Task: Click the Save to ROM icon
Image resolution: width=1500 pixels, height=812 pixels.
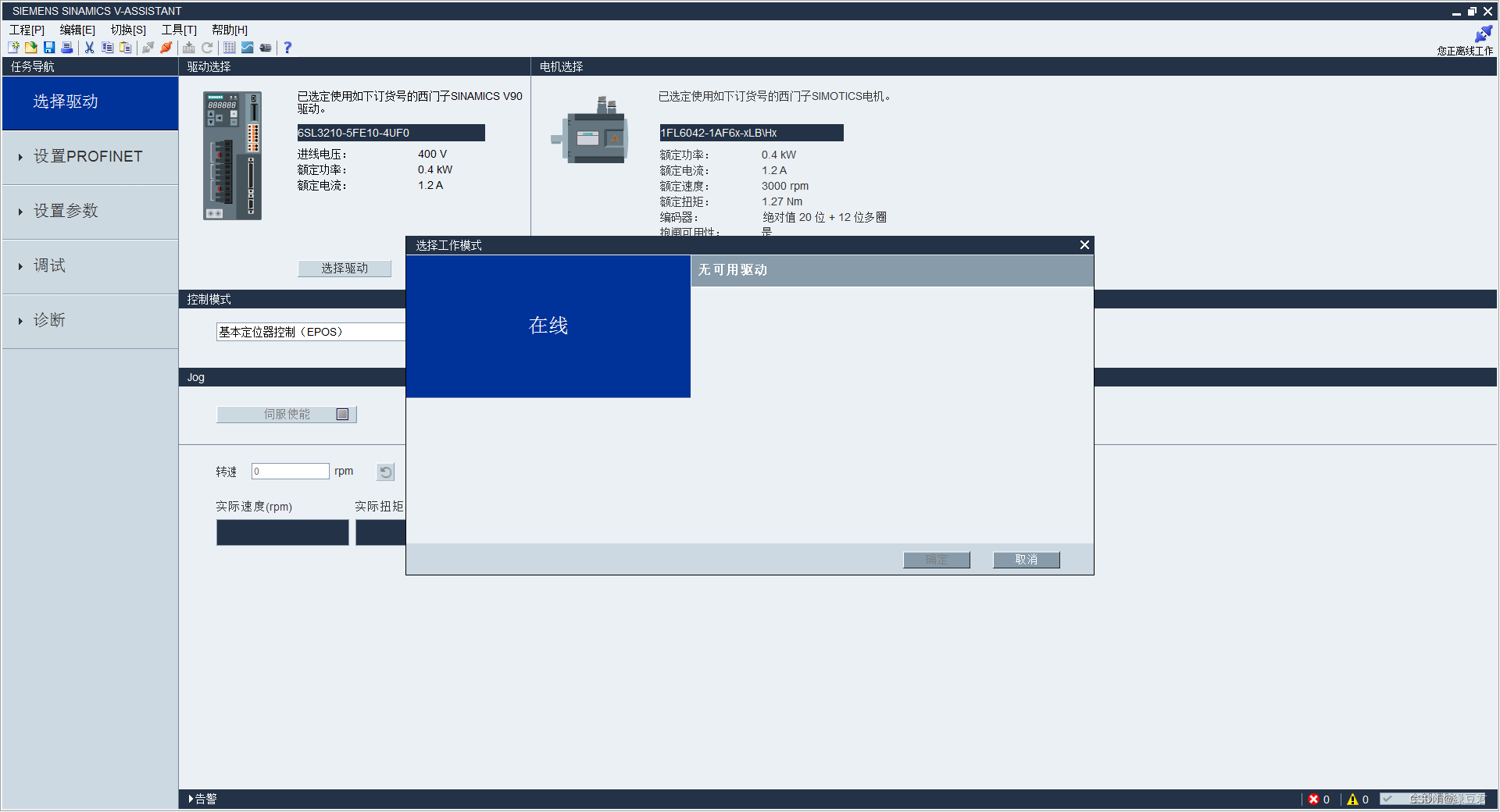Action: (x=188, y=48)
